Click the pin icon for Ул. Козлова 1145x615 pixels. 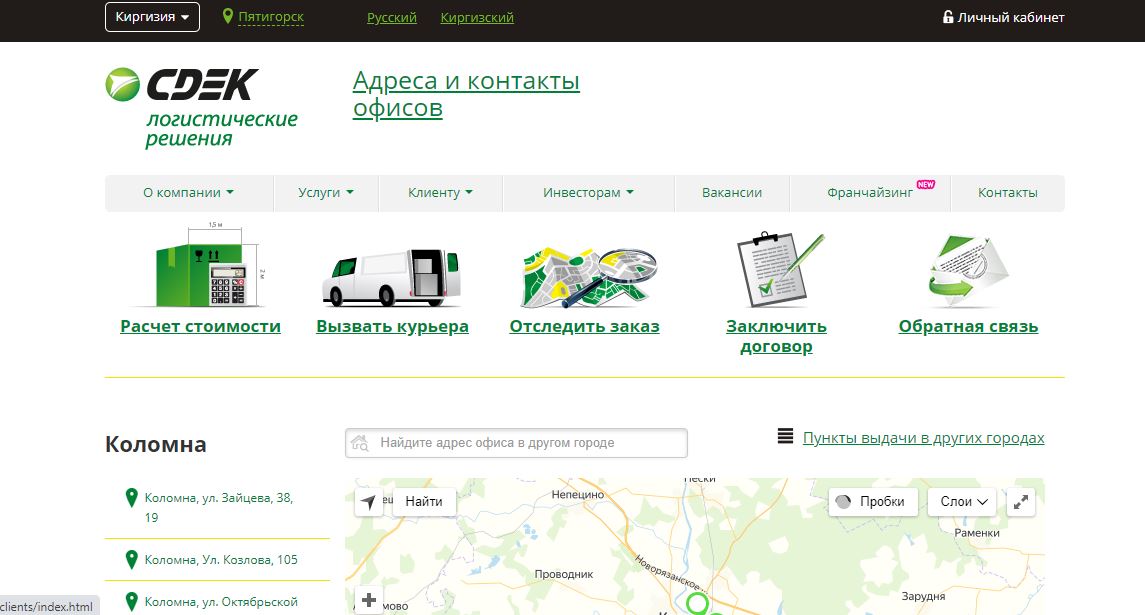[x=131, y=560]
